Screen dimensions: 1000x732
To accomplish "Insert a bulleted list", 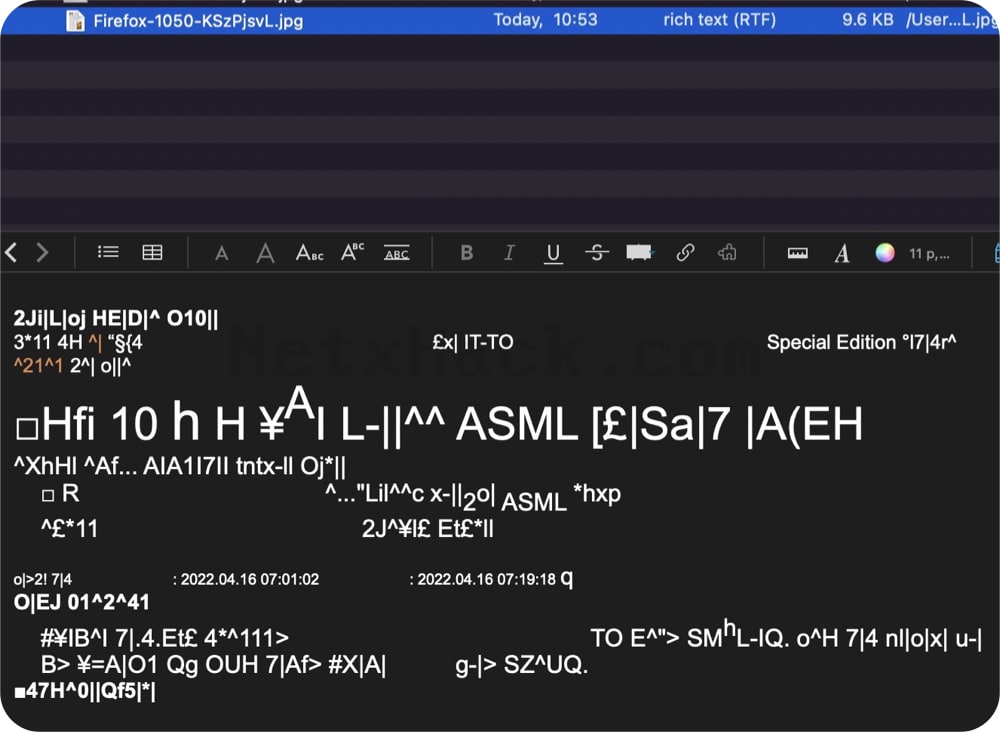I will coord(108,253).
